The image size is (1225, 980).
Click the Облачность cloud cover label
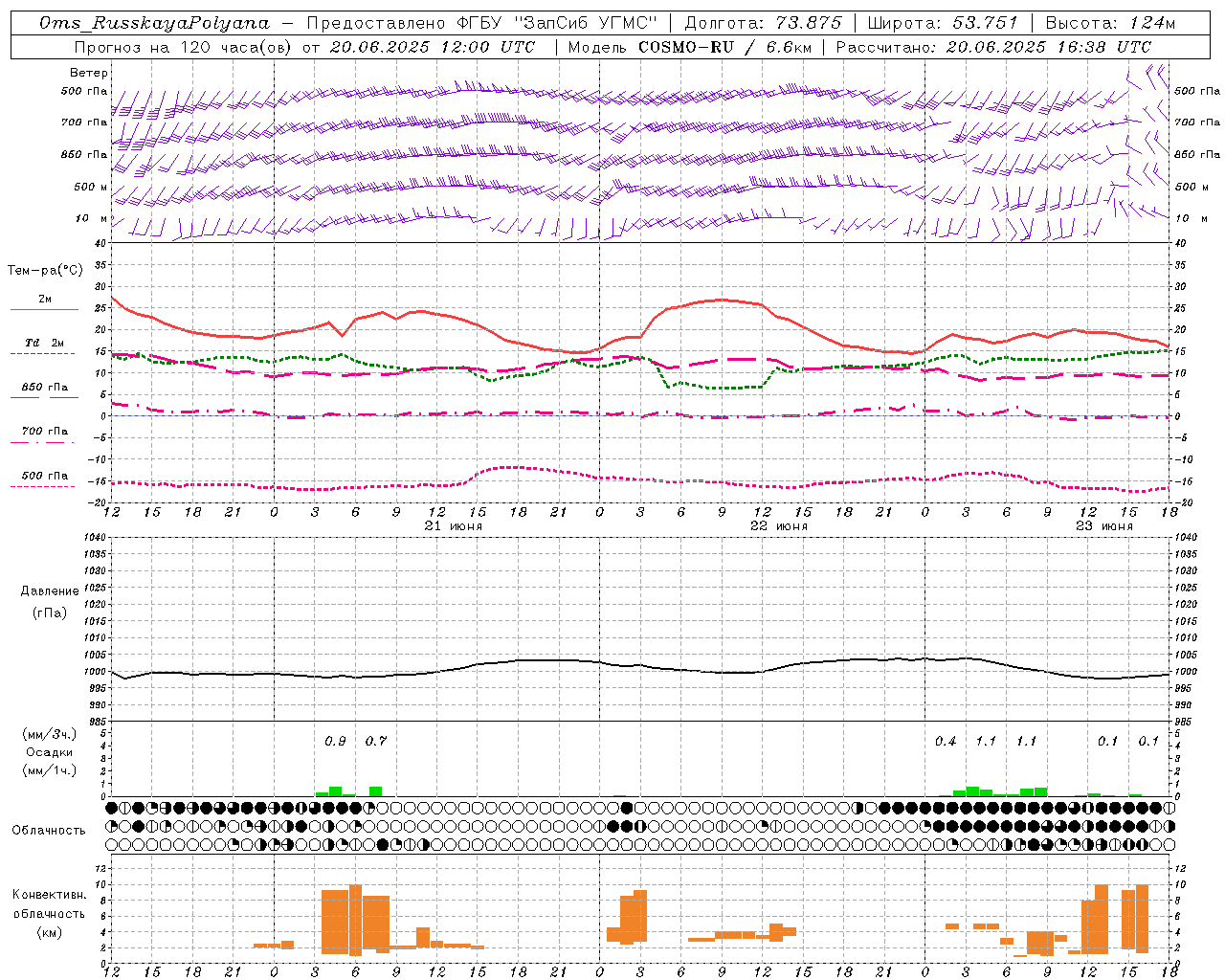[49, 830]
